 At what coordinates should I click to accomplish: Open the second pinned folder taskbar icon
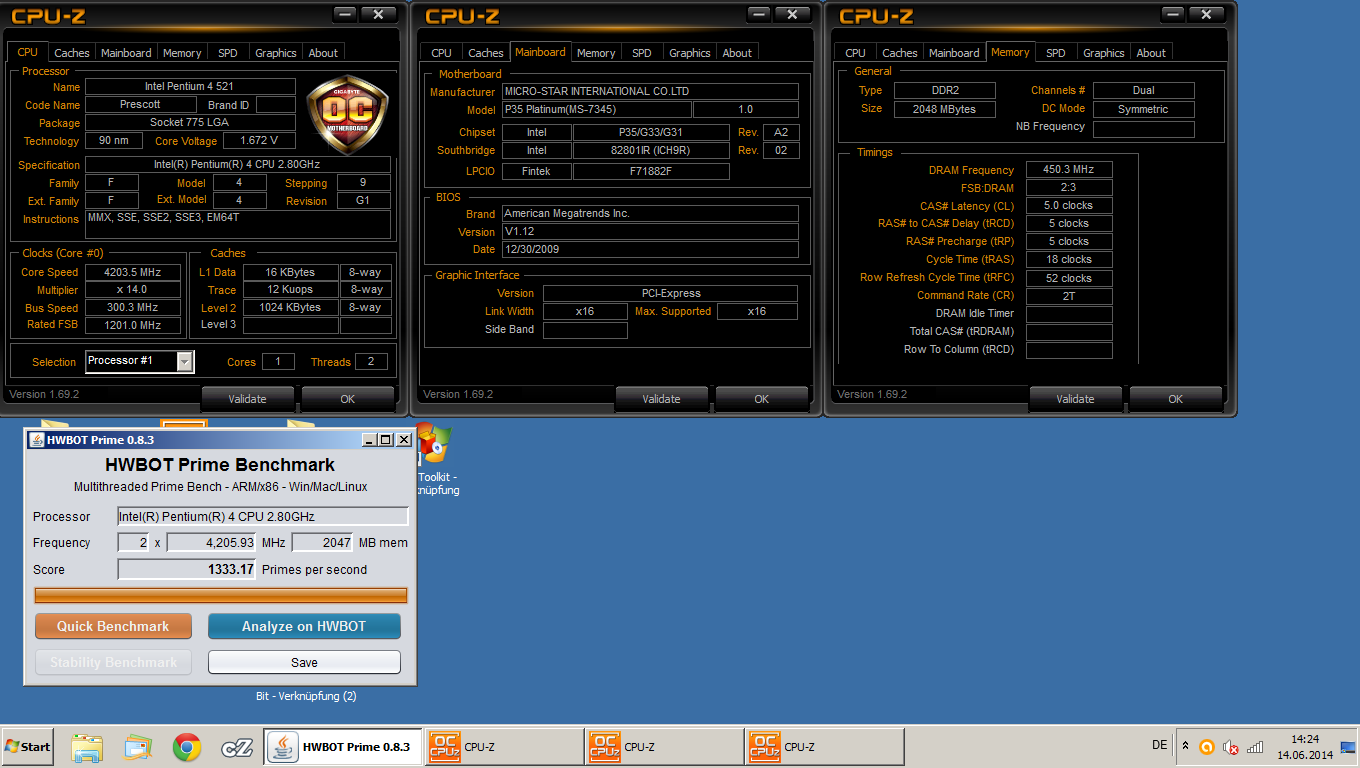(137, 747)
